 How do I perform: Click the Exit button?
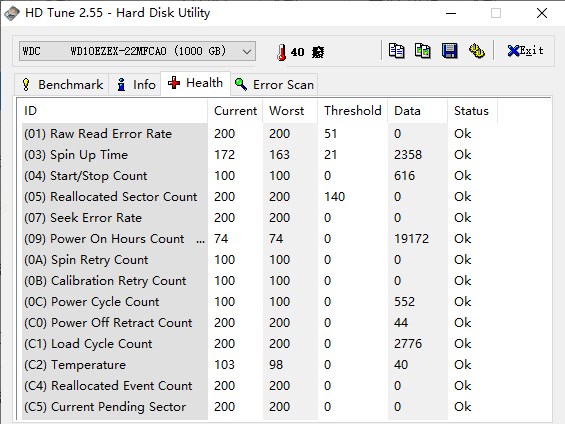[x=525, y=51]
